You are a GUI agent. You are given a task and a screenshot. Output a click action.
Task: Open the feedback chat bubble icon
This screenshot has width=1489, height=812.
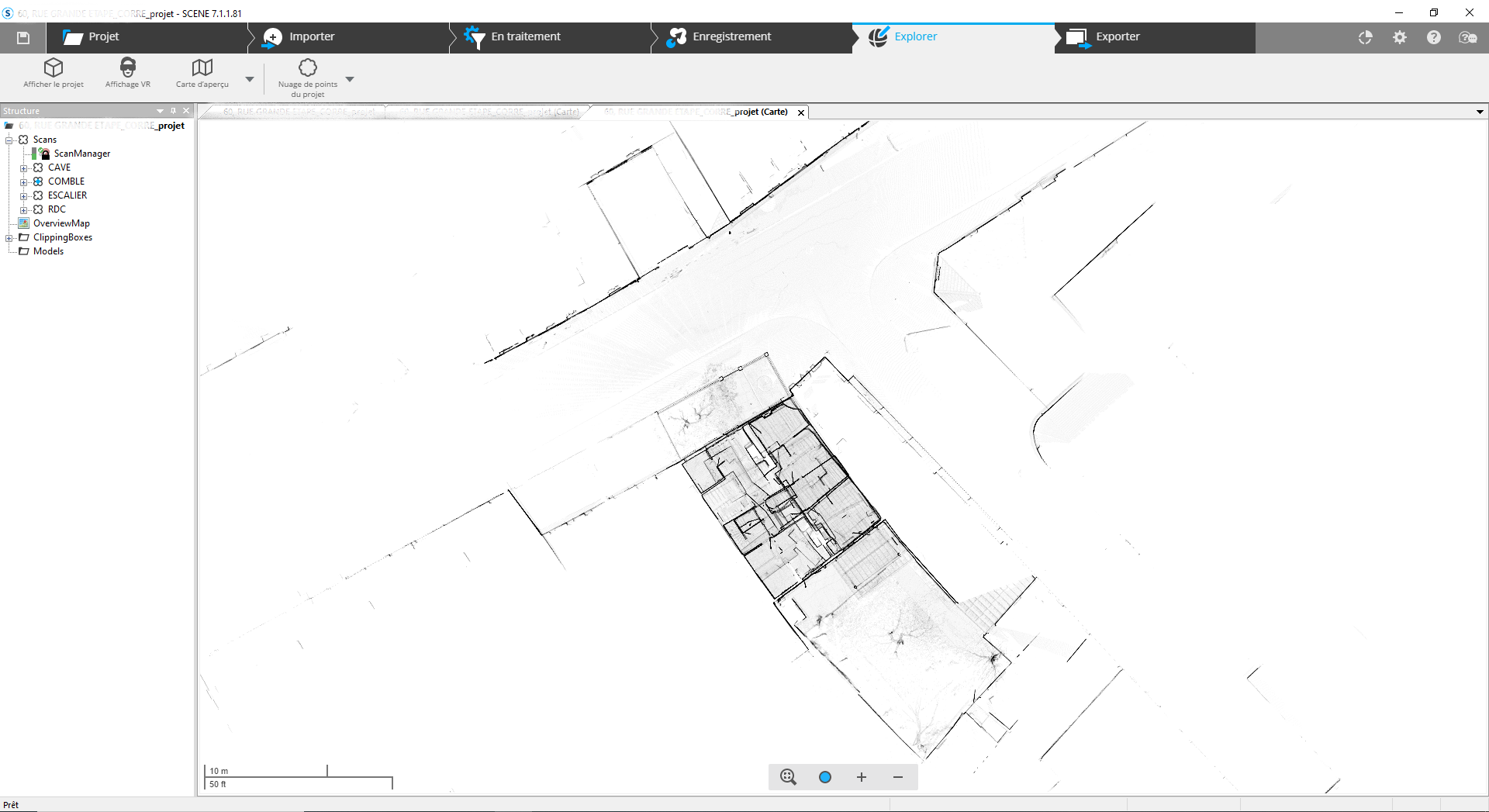[1468, 37]
